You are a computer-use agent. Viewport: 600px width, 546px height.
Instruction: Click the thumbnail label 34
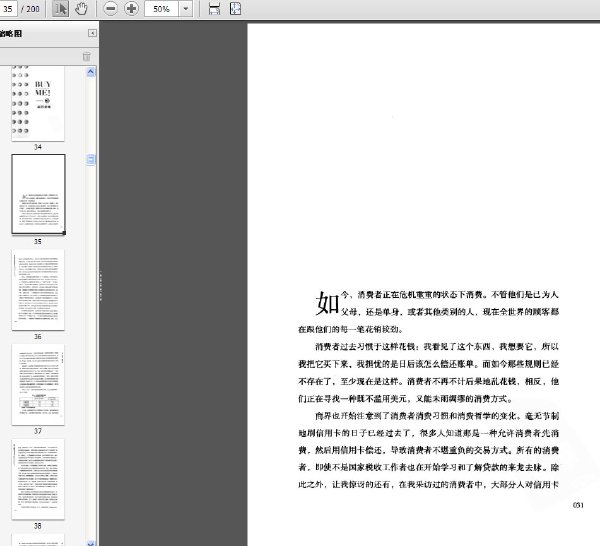(x=38, y=147)
